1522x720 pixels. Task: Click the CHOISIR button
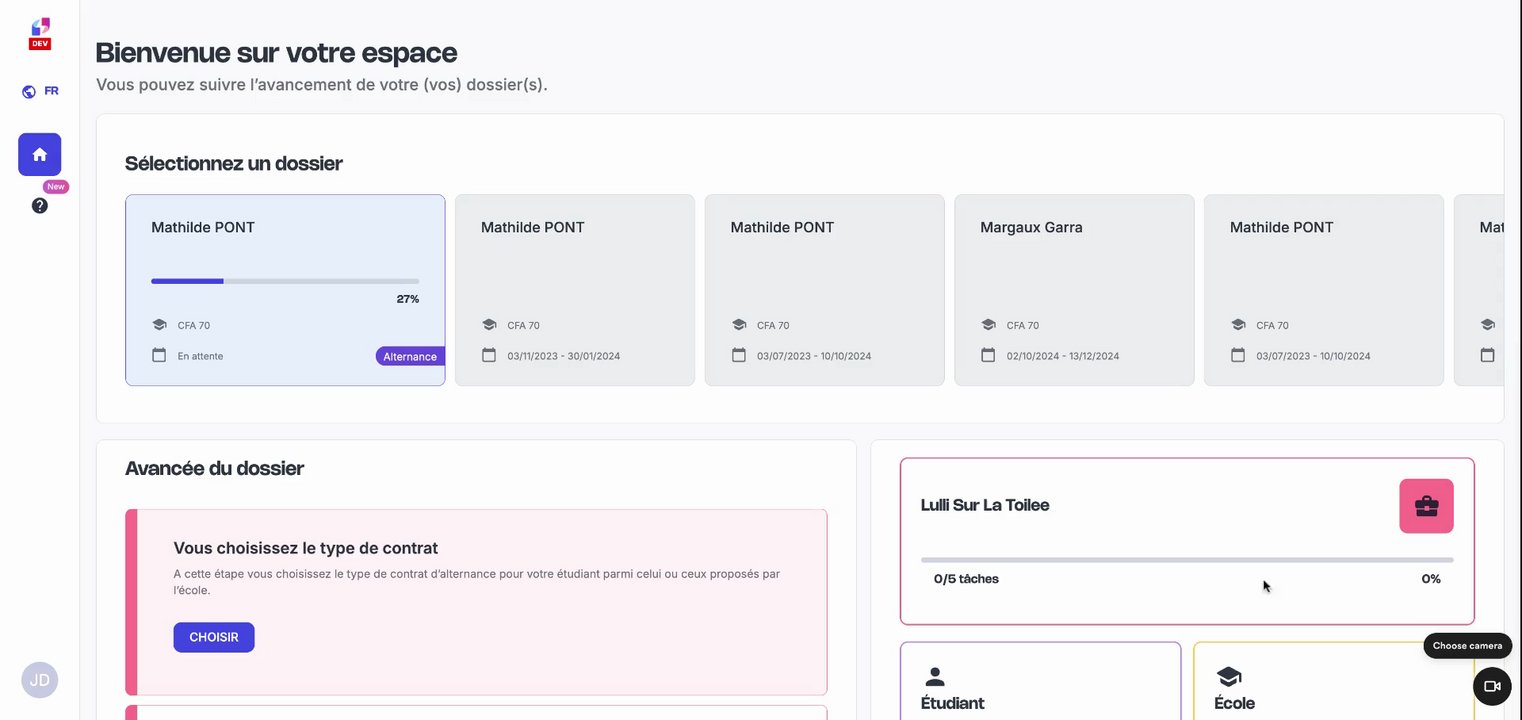[x=214, y=637]
